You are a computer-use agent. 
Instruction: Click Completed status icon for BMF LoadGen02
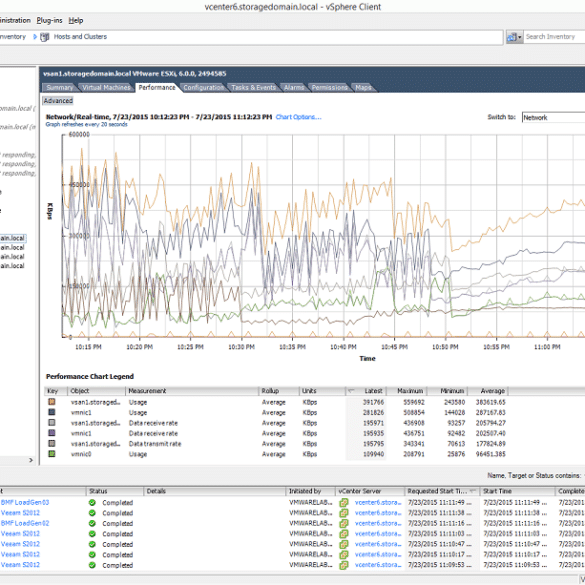92,523
